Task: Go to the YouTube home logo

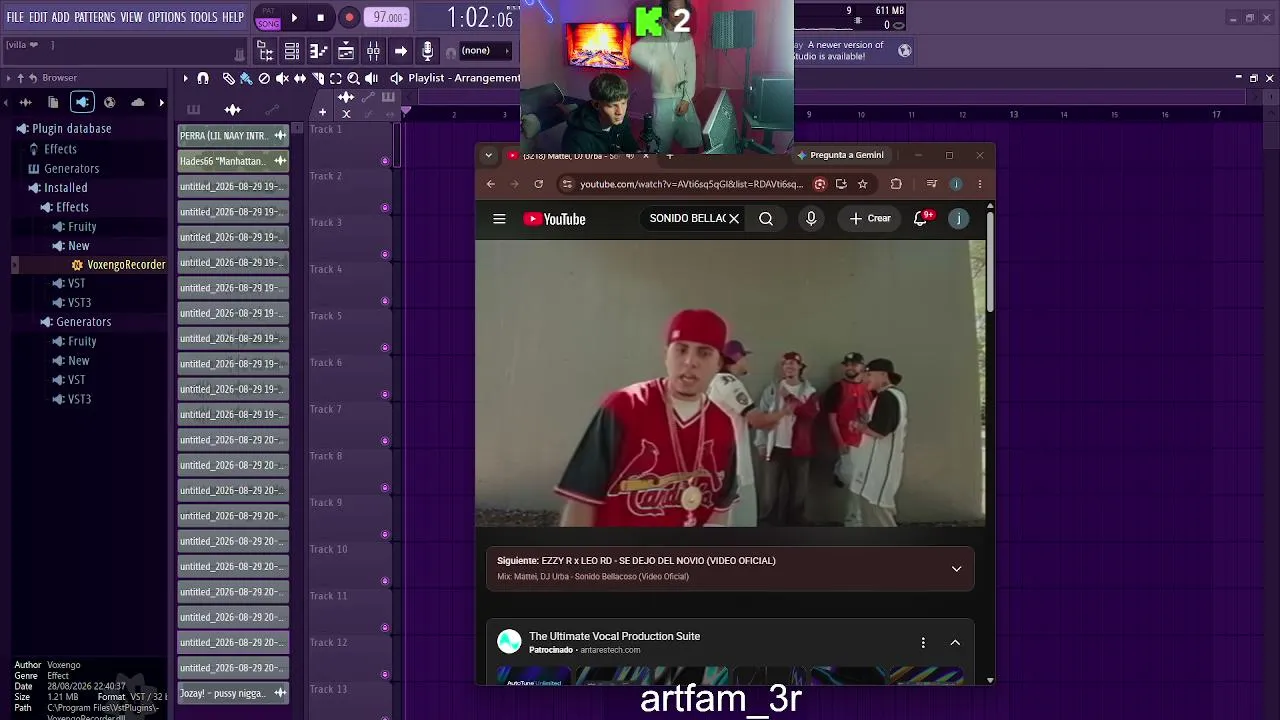Action: [555, 219]
